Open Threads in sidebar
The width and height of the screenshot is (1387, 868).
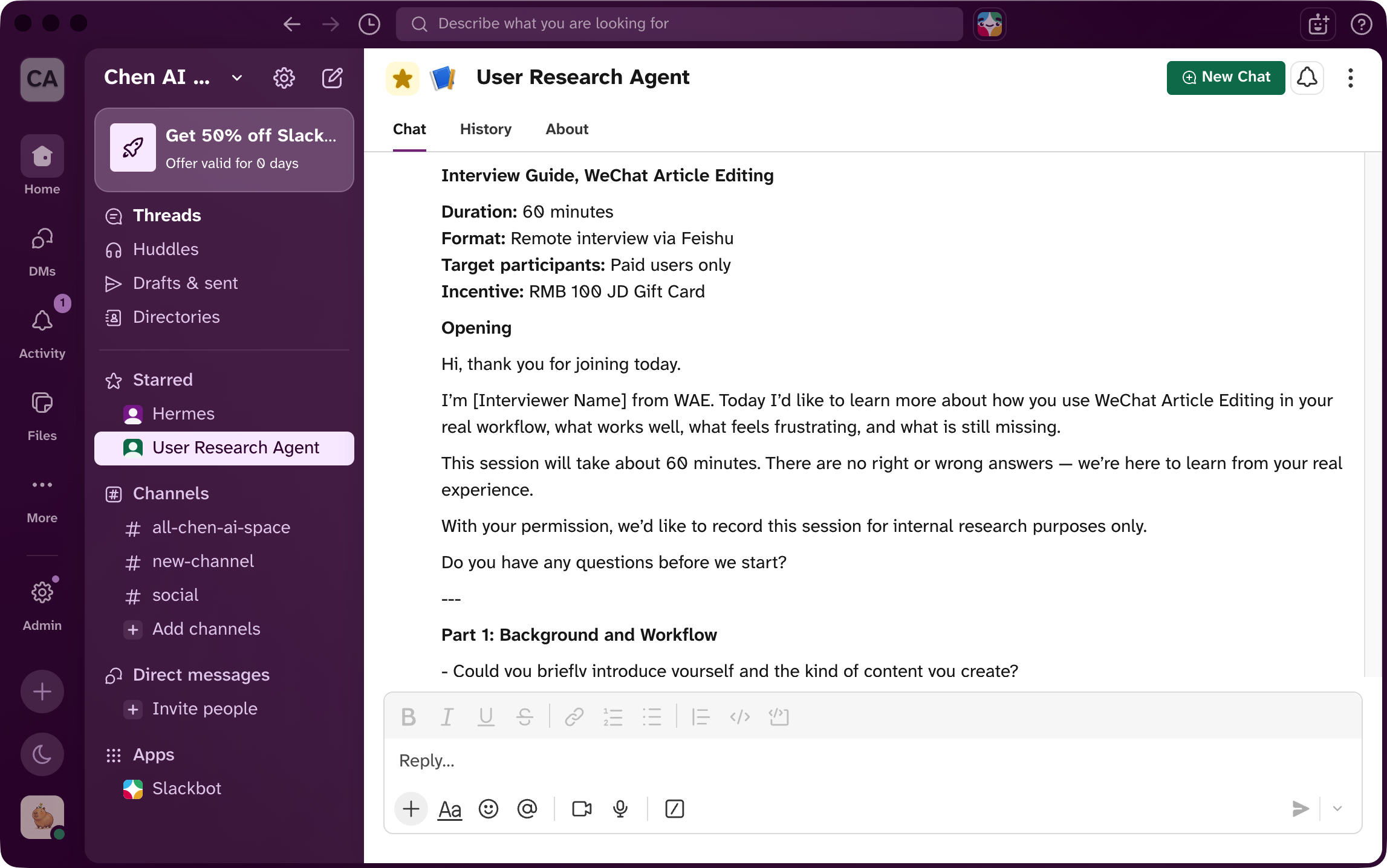(224, 216)
